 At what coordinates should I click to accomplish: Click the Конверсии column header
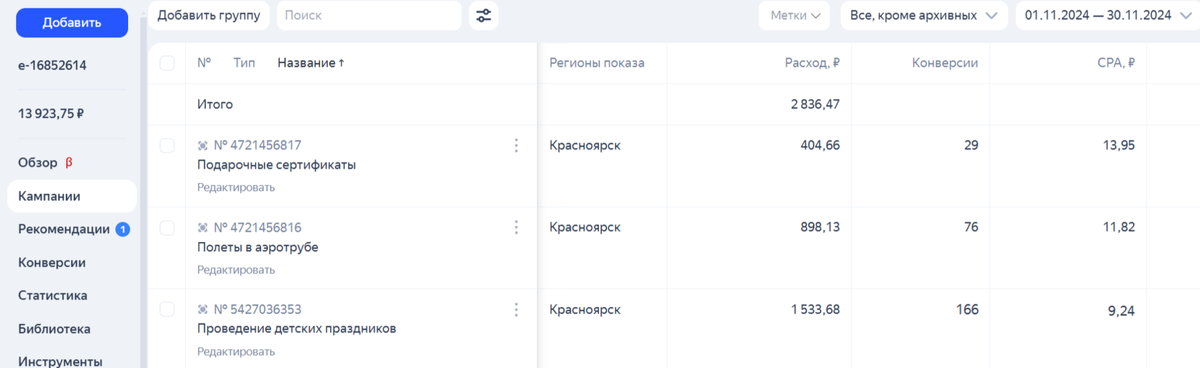945,63
